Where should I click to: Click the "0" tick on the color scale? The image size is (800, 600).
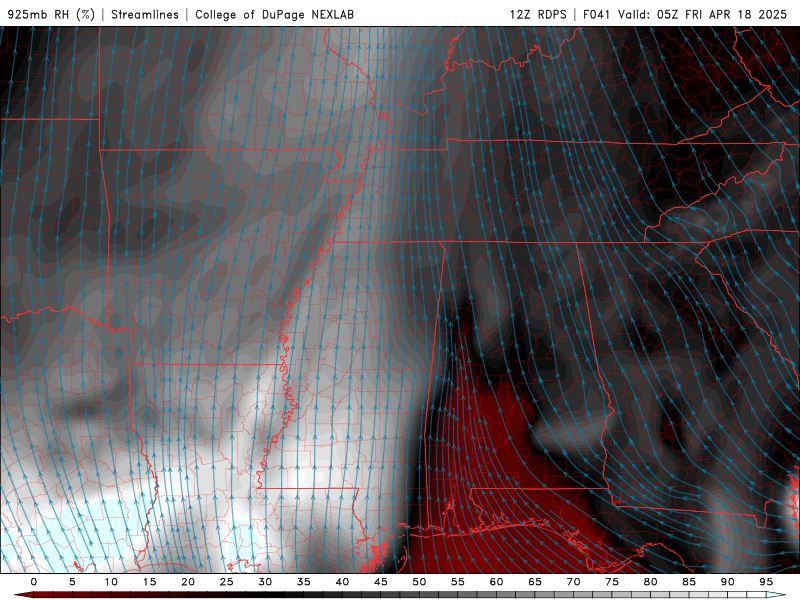pyautogui.click(x=34, y=582)
